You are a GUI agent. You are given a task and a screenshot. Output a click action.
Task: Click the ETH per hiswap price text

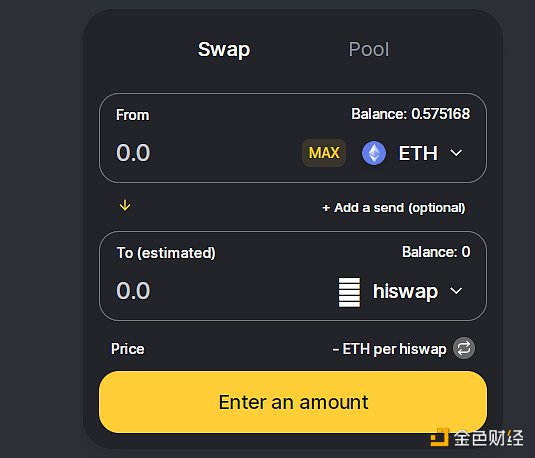coord(389,349)
